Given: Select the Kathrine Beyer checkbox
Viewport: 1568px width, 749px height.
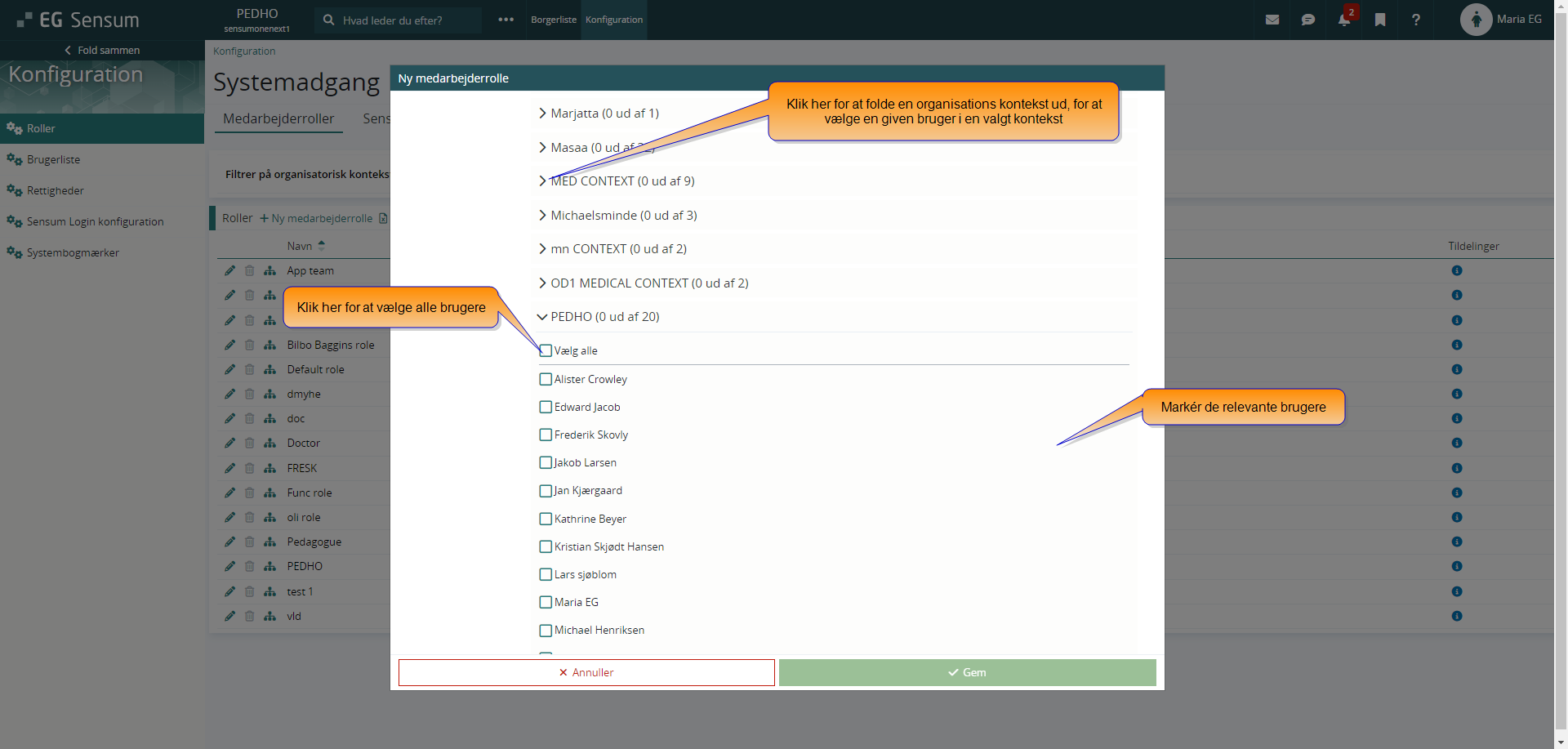Looking at the screenshot, I should point(546,519).
